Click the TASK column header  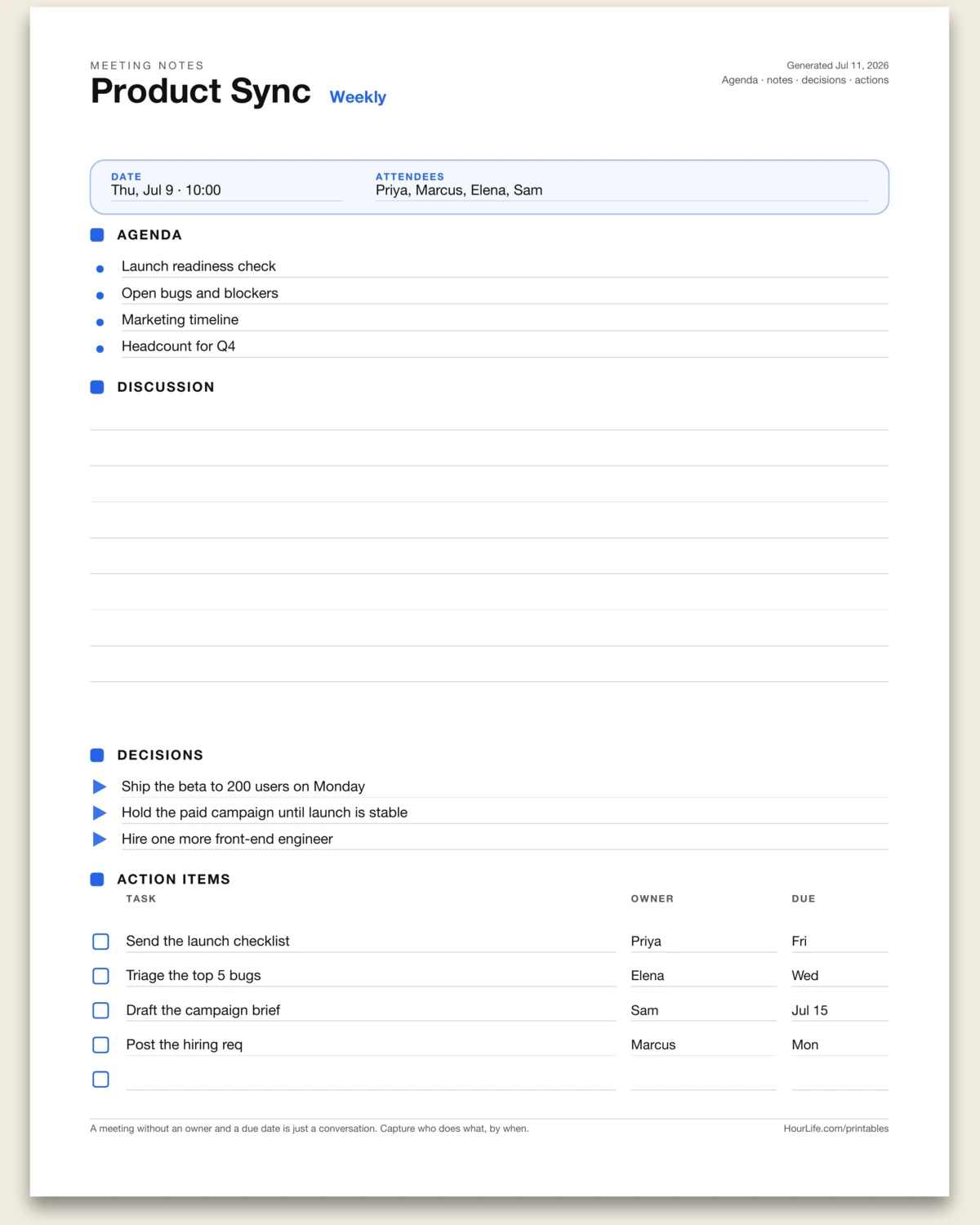(140, 899)
